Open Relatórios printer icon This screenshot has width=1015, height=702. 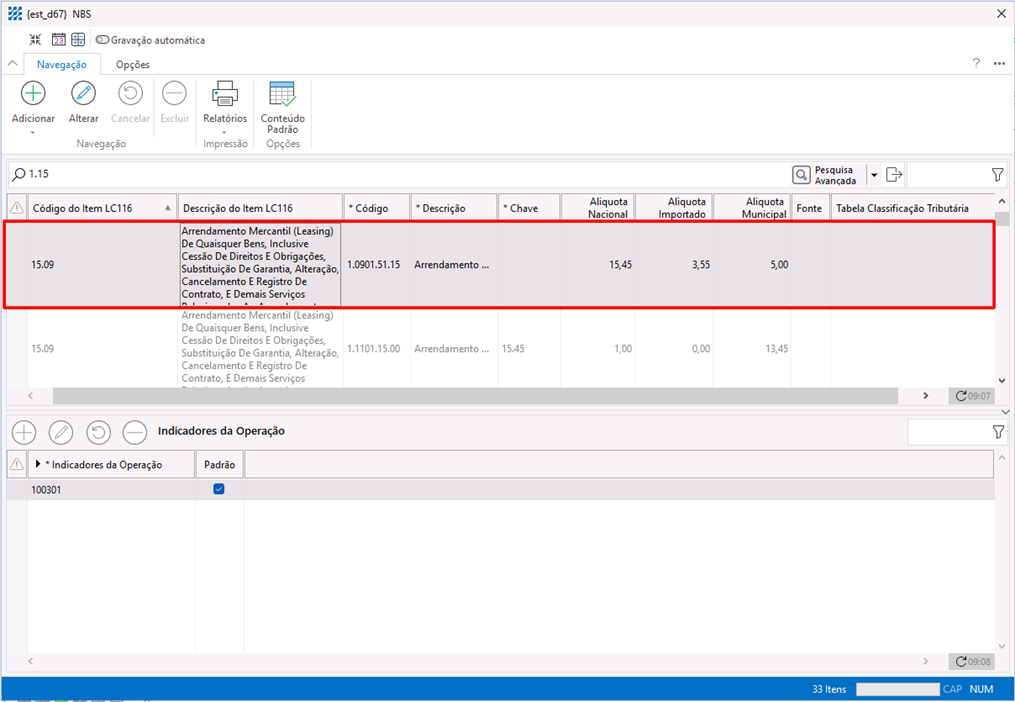[x=224, y=94]
